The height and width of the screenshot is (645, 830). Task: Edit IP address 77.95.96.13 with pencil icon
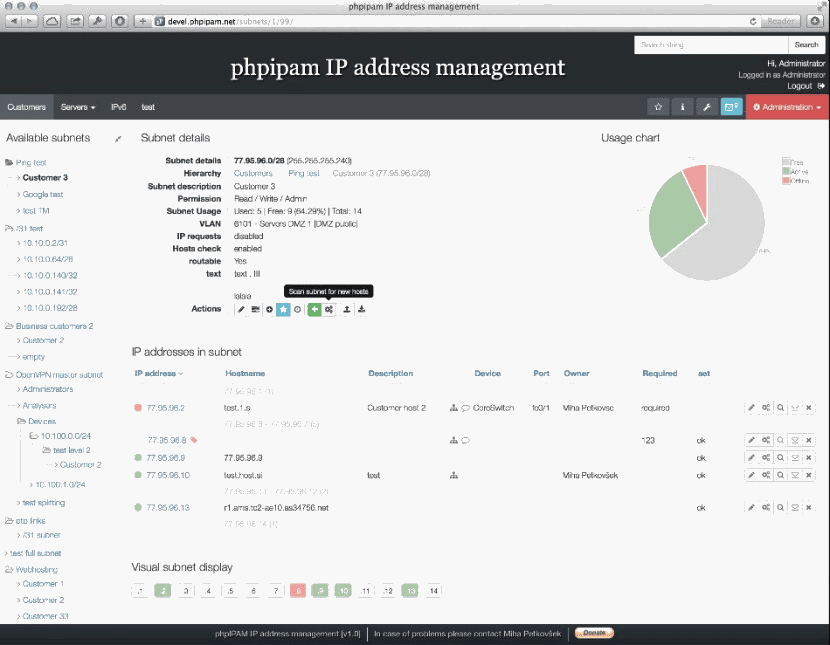coord(751,507)
